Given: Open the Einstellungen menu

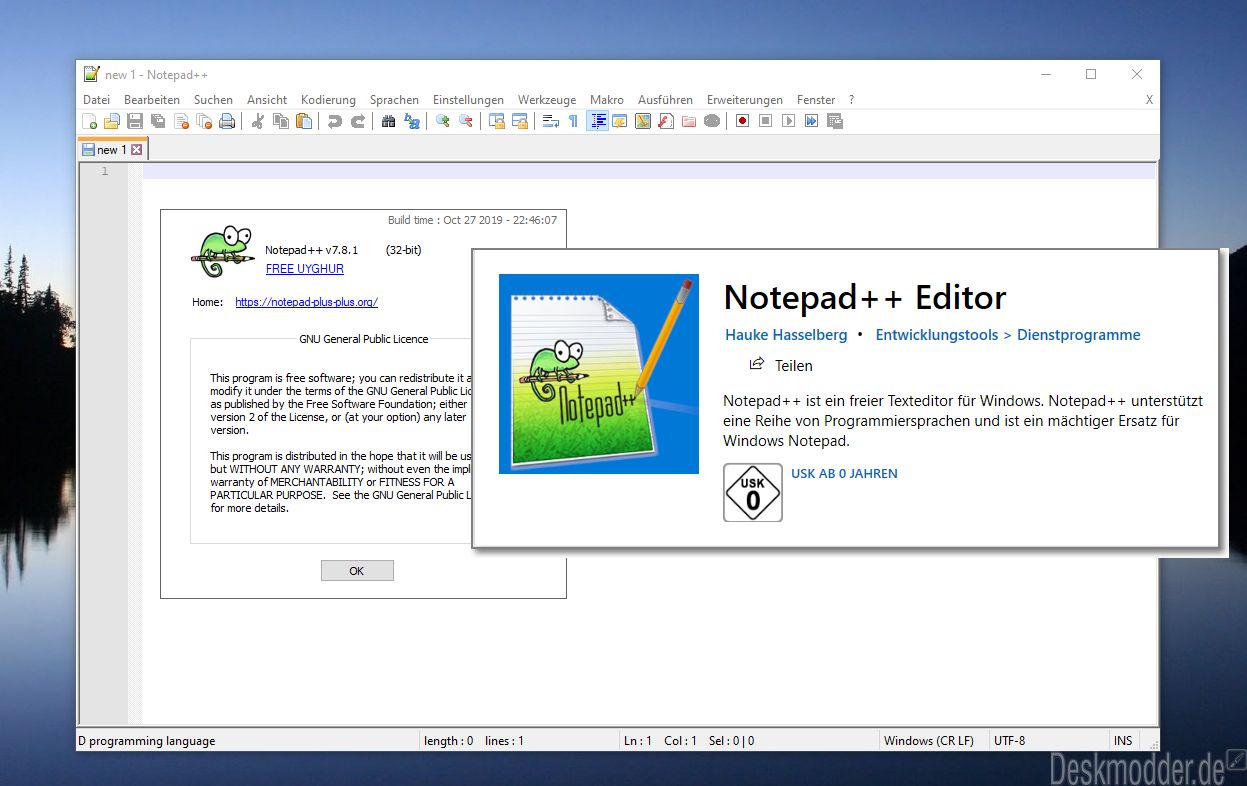Looking at the screenshot, I should pyautogui.click(x=468, y=100).
